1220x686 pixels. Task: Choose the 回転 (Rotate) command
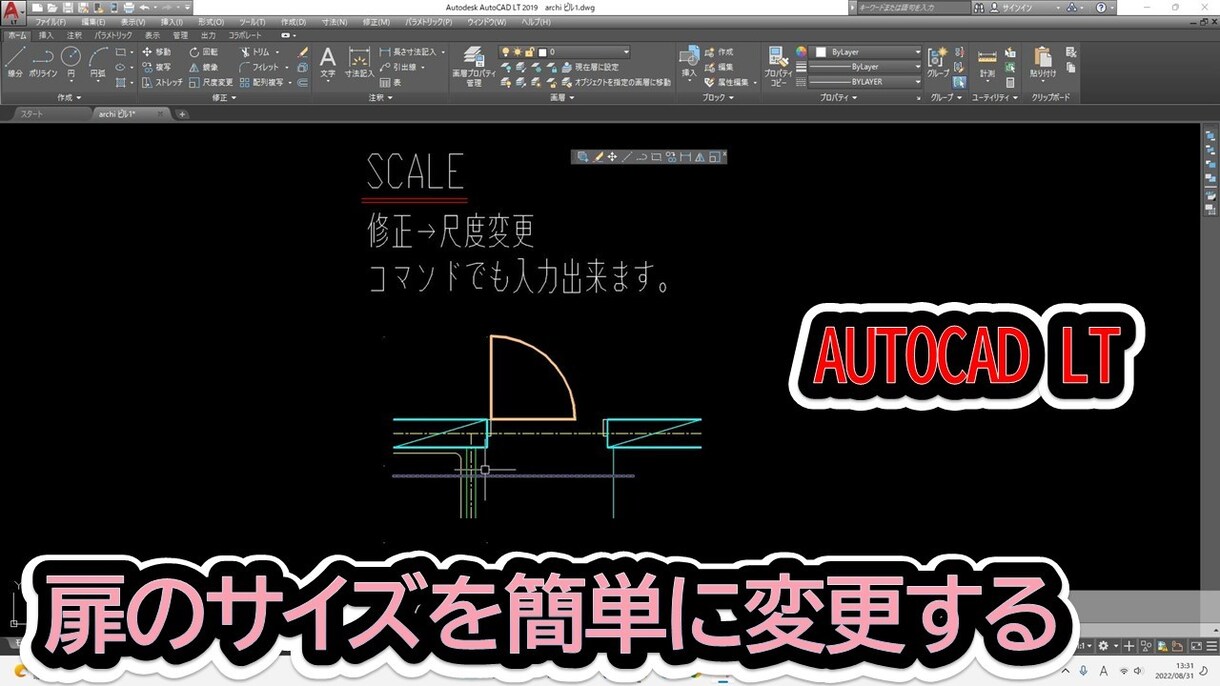tap(203, 52)
